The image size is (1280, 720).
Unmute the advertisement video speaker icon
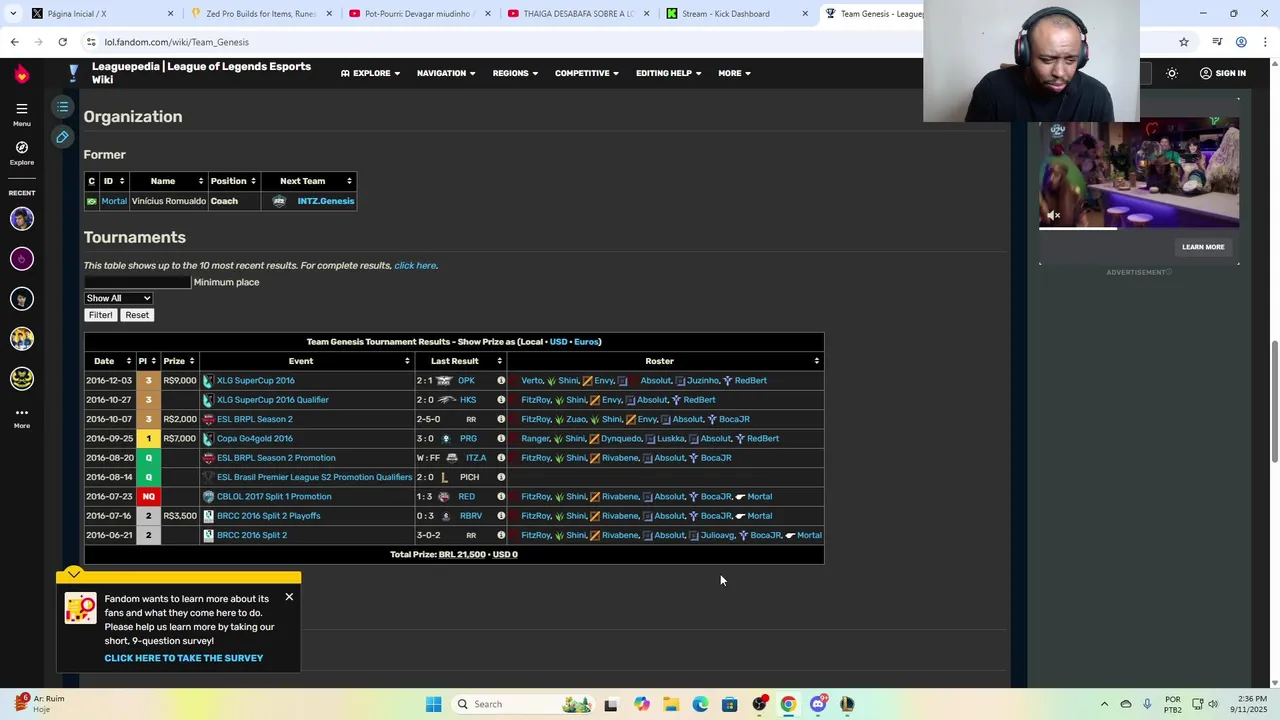1053,215
